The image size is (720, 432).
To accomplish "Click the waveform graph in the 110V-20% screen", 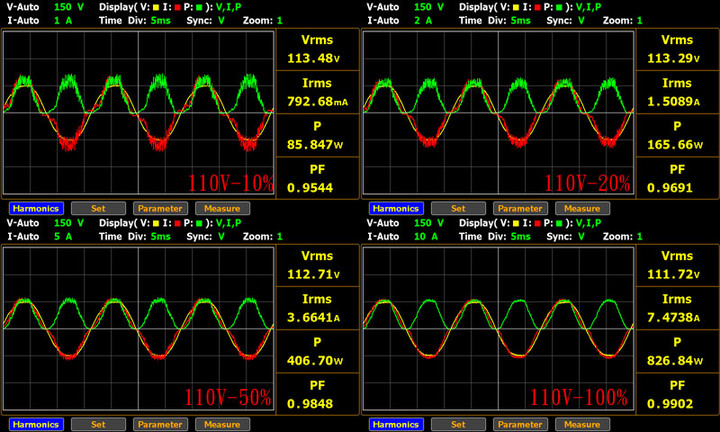I will tap(498, 112).
